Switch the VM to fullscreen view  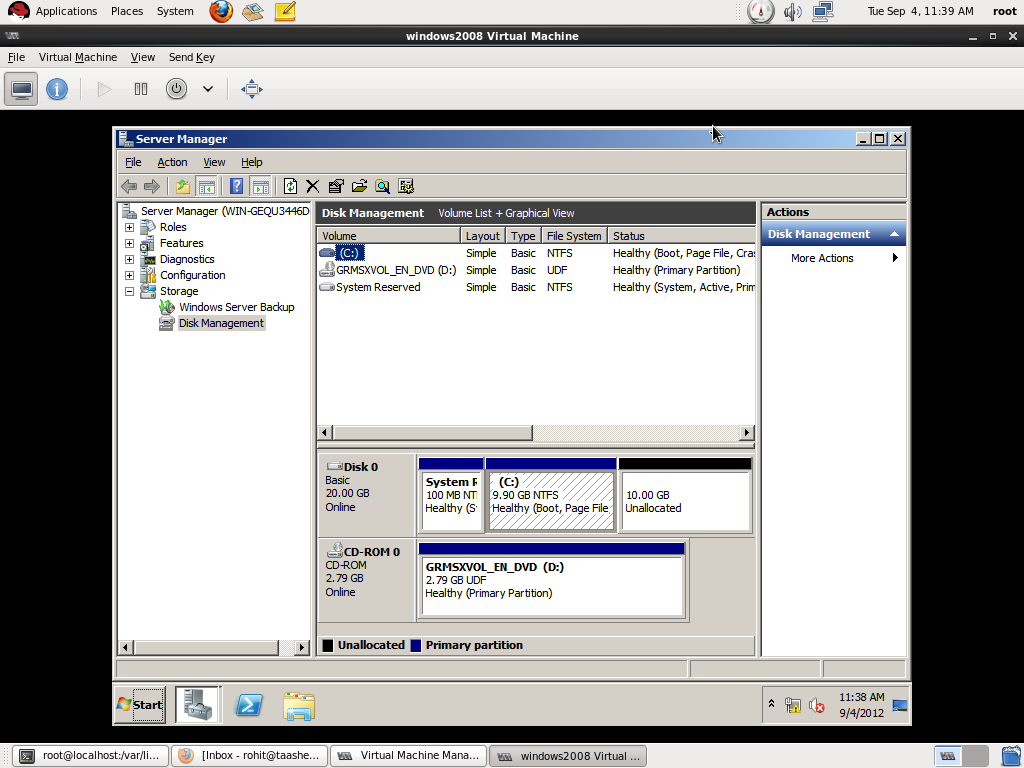click(251, 89)
